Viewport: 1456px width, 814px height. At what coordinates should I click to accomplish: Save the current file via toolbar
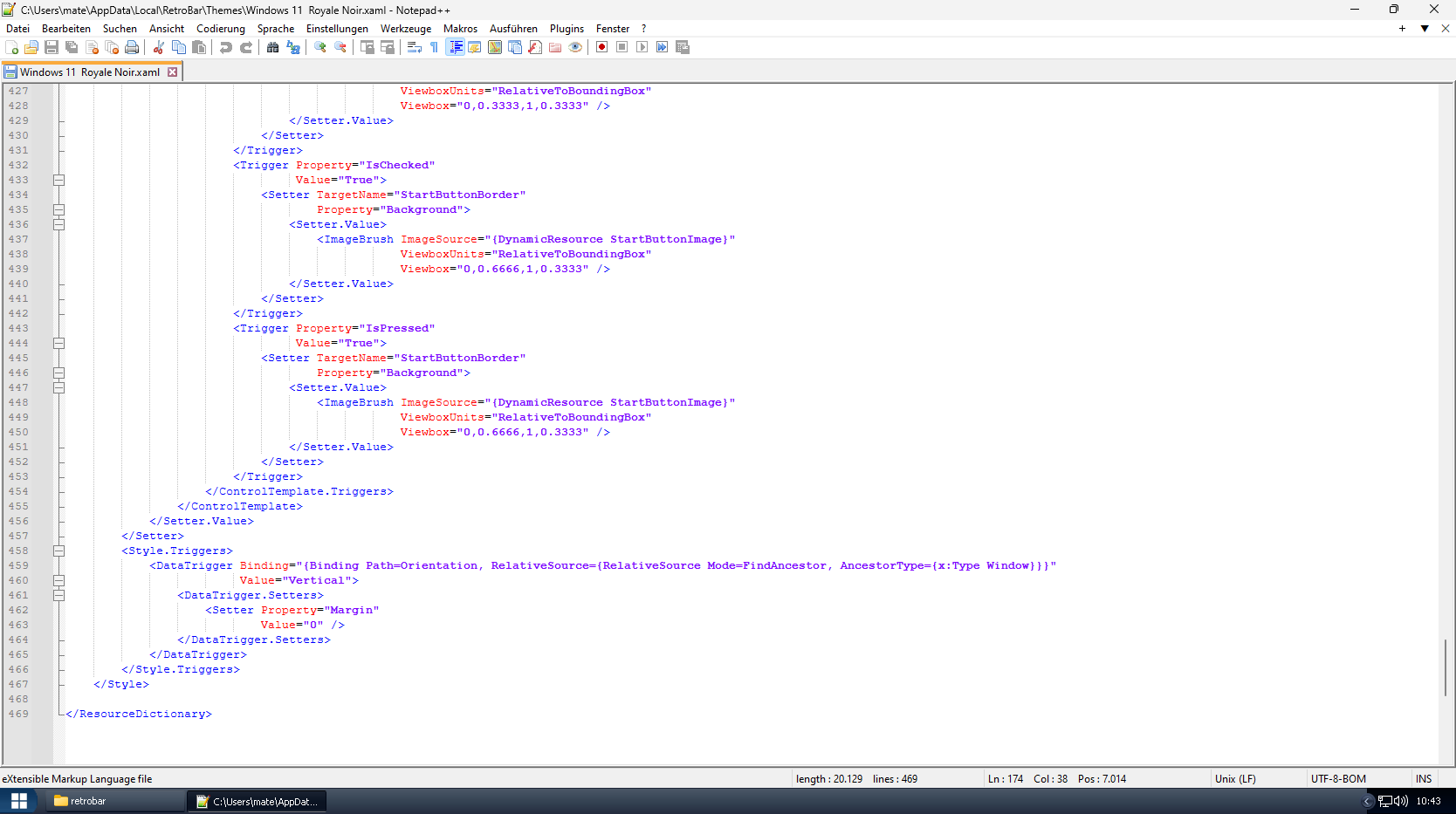52,47
